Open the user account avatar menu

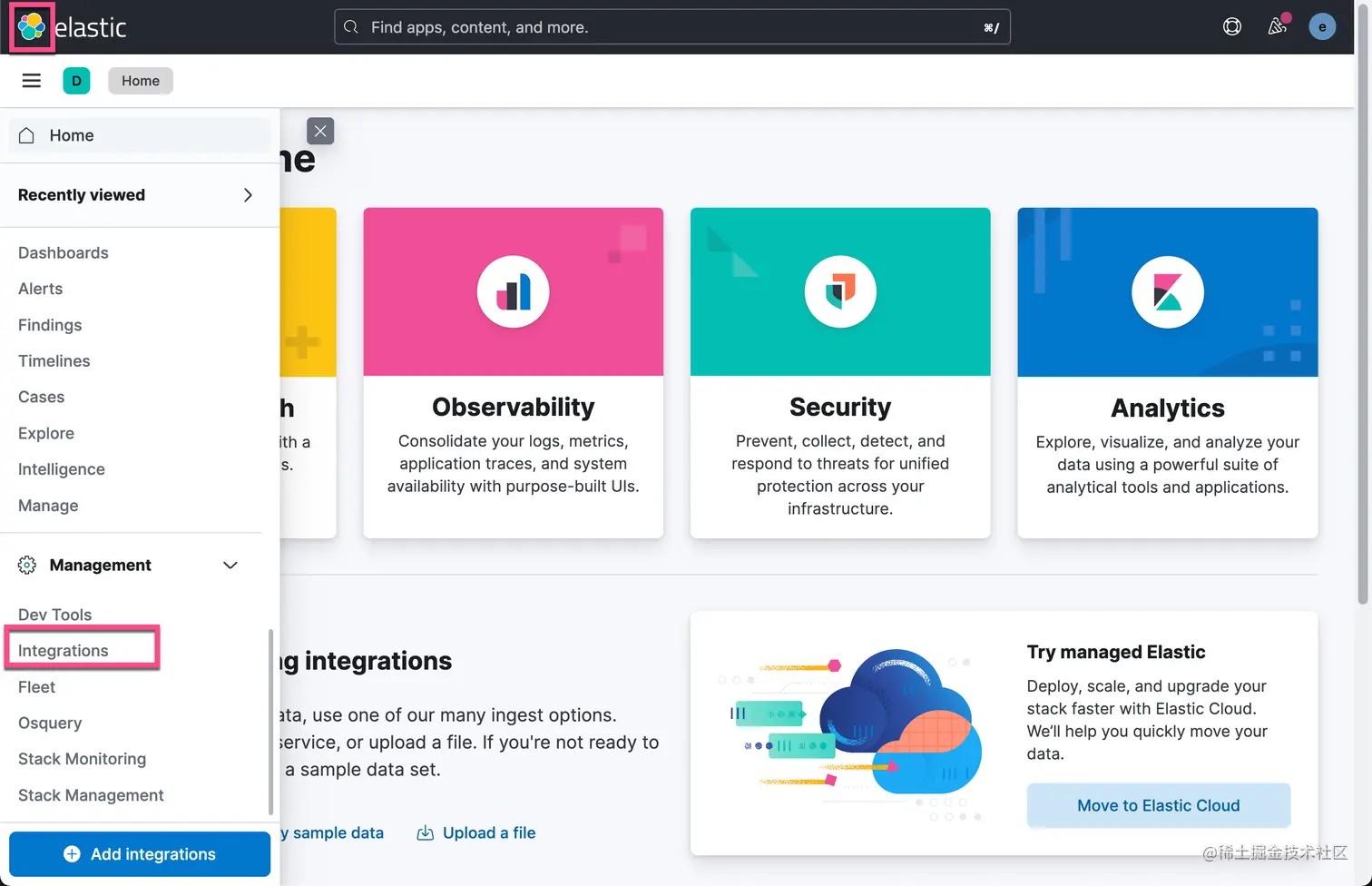(1322, 27)
